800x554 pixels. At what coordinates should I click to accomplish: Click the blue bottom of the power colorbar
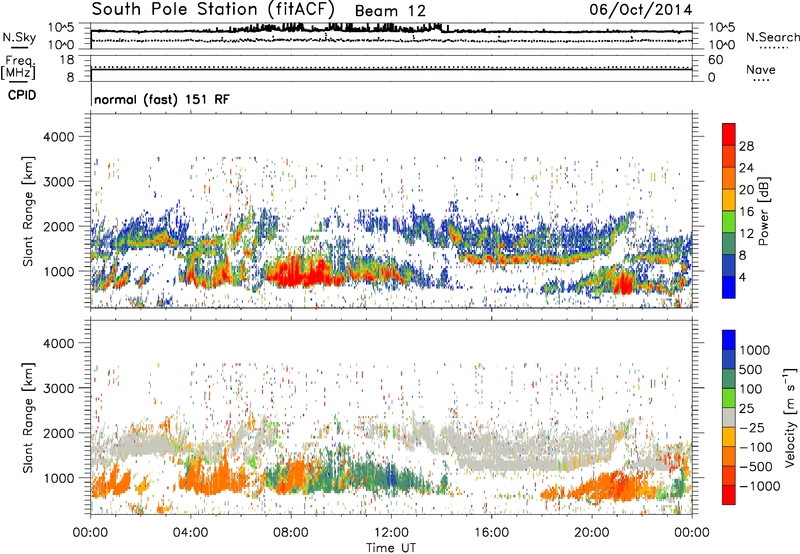729,287
